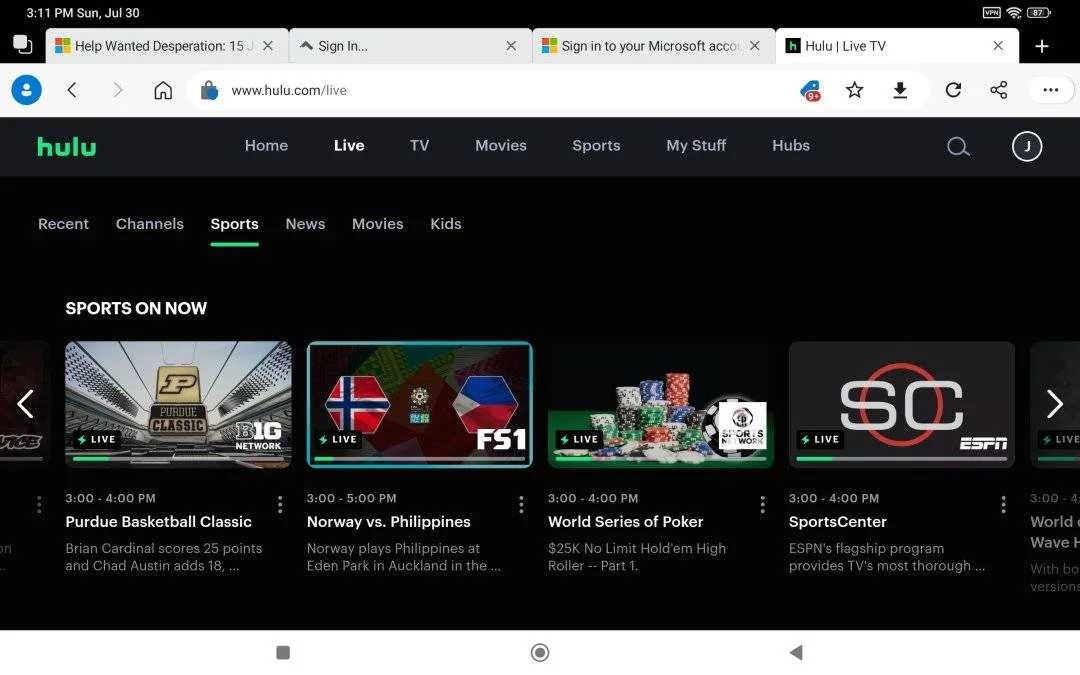Screen dimensions: 1080x675
Task: Open the browser tab switcher icon
Action: click(23, 45)
